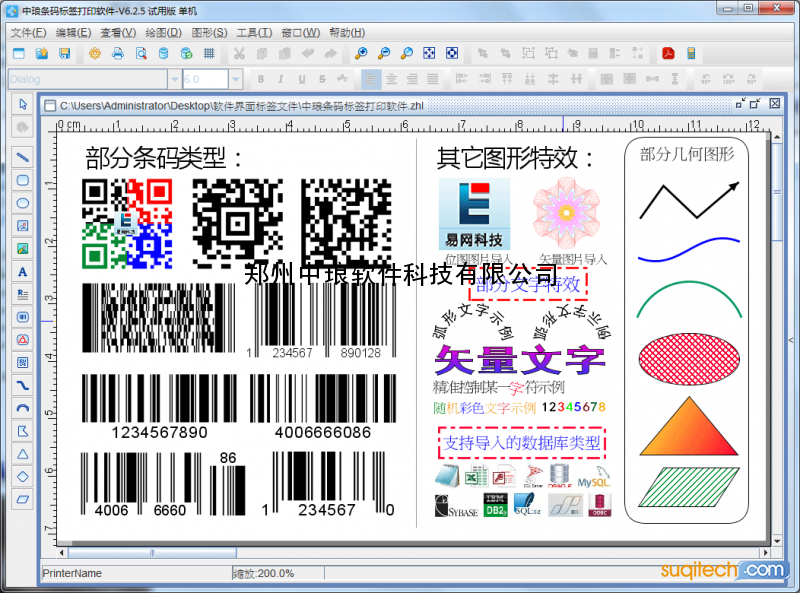
Task: Open the calculator icon in the toolbar
Action: pos(691,53)
